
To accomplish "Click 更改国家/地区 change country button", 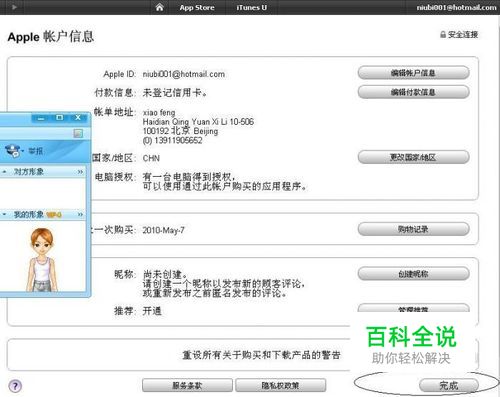I will click(x=414, y=157).
